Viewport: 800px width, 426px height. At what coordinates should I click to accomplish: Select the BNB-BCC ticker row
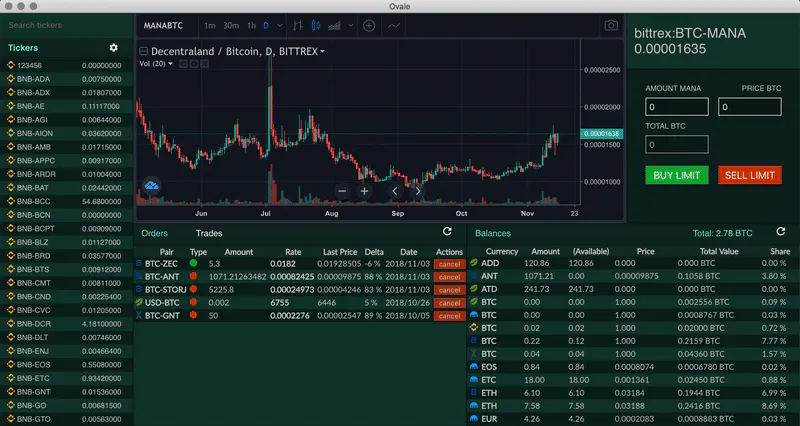67,201
